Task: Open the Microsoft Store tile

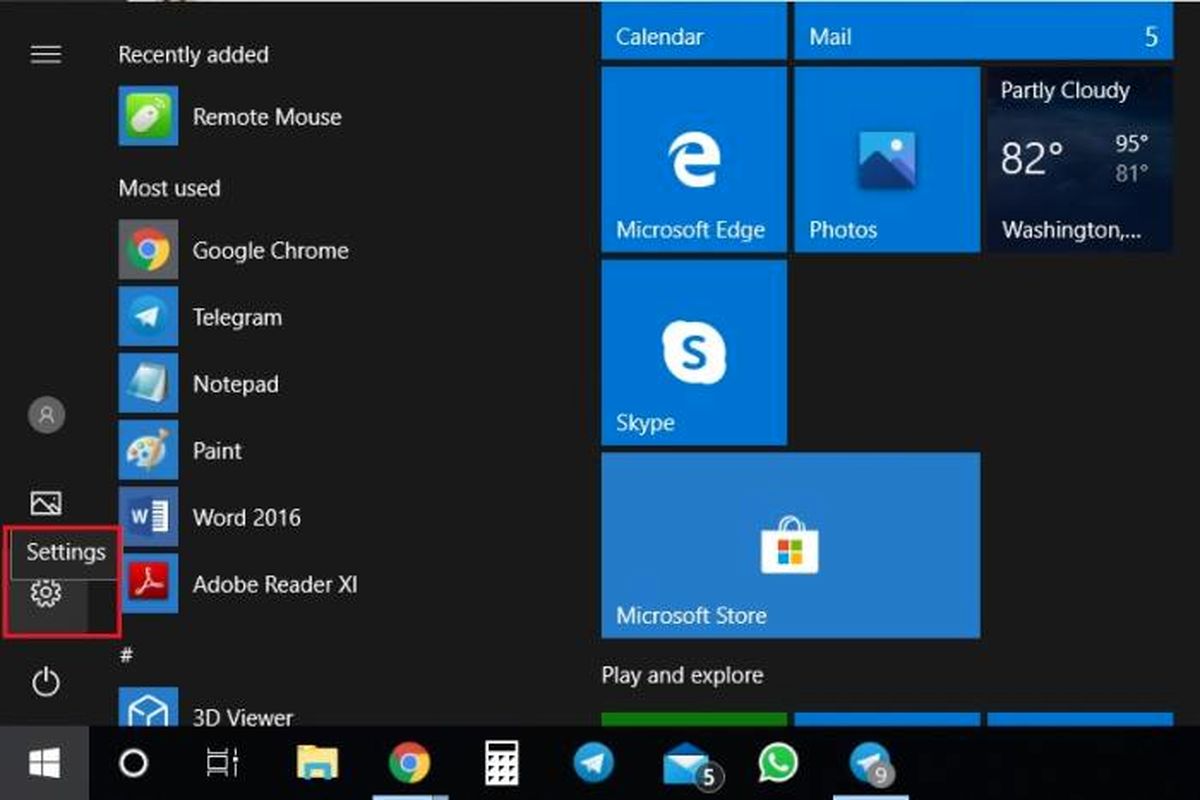Action: 790,545
